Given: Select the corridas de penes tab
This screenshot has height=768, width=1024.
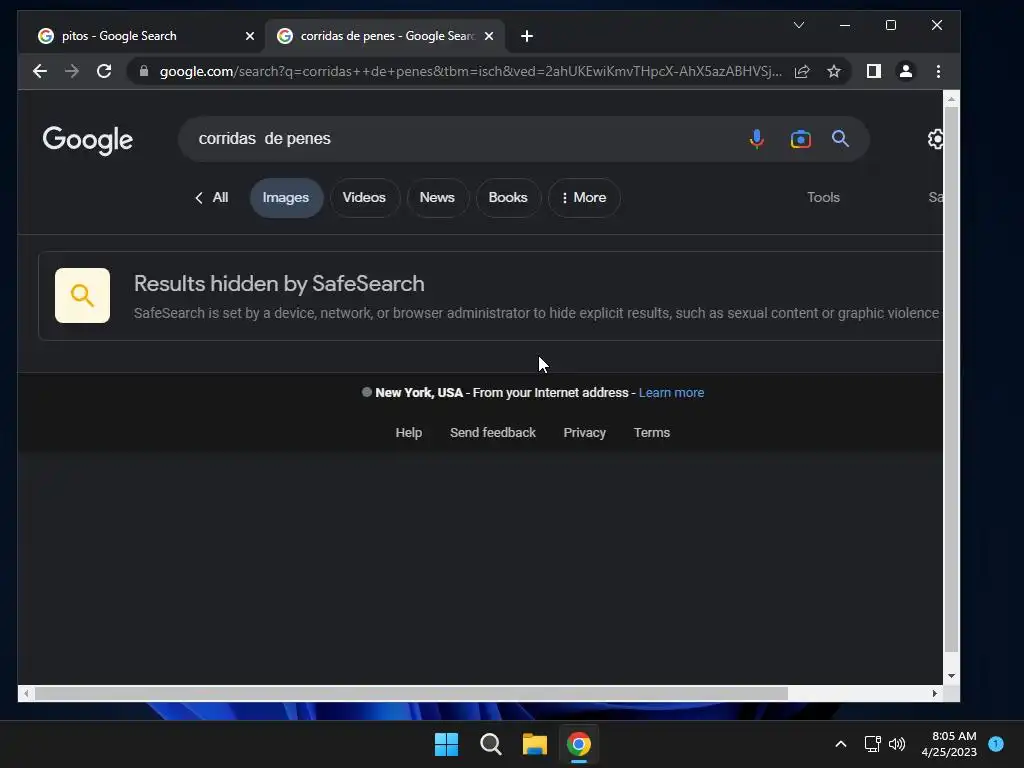Looking at the screenshot, I should click(x=384, y=36).
